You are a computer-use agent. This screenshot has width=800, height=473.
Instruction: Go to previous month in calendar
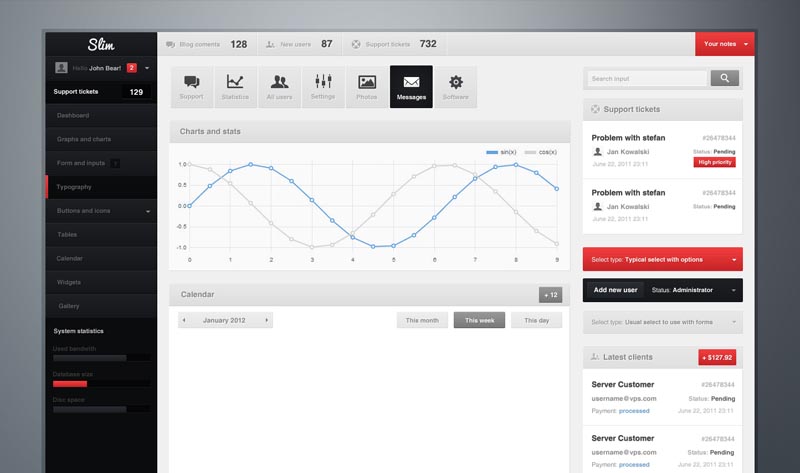(184, 320)
